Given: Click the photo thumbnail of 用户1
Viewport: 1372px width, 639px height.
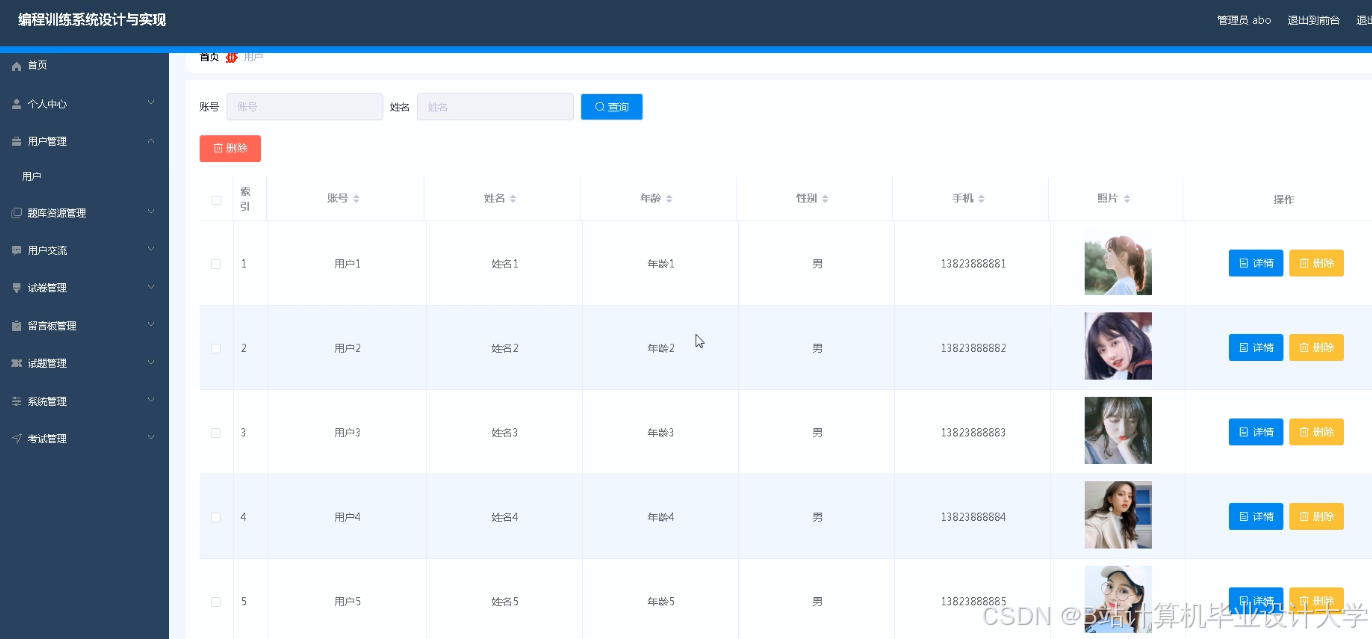Looking at the screenshot, I should point(1118,262).
